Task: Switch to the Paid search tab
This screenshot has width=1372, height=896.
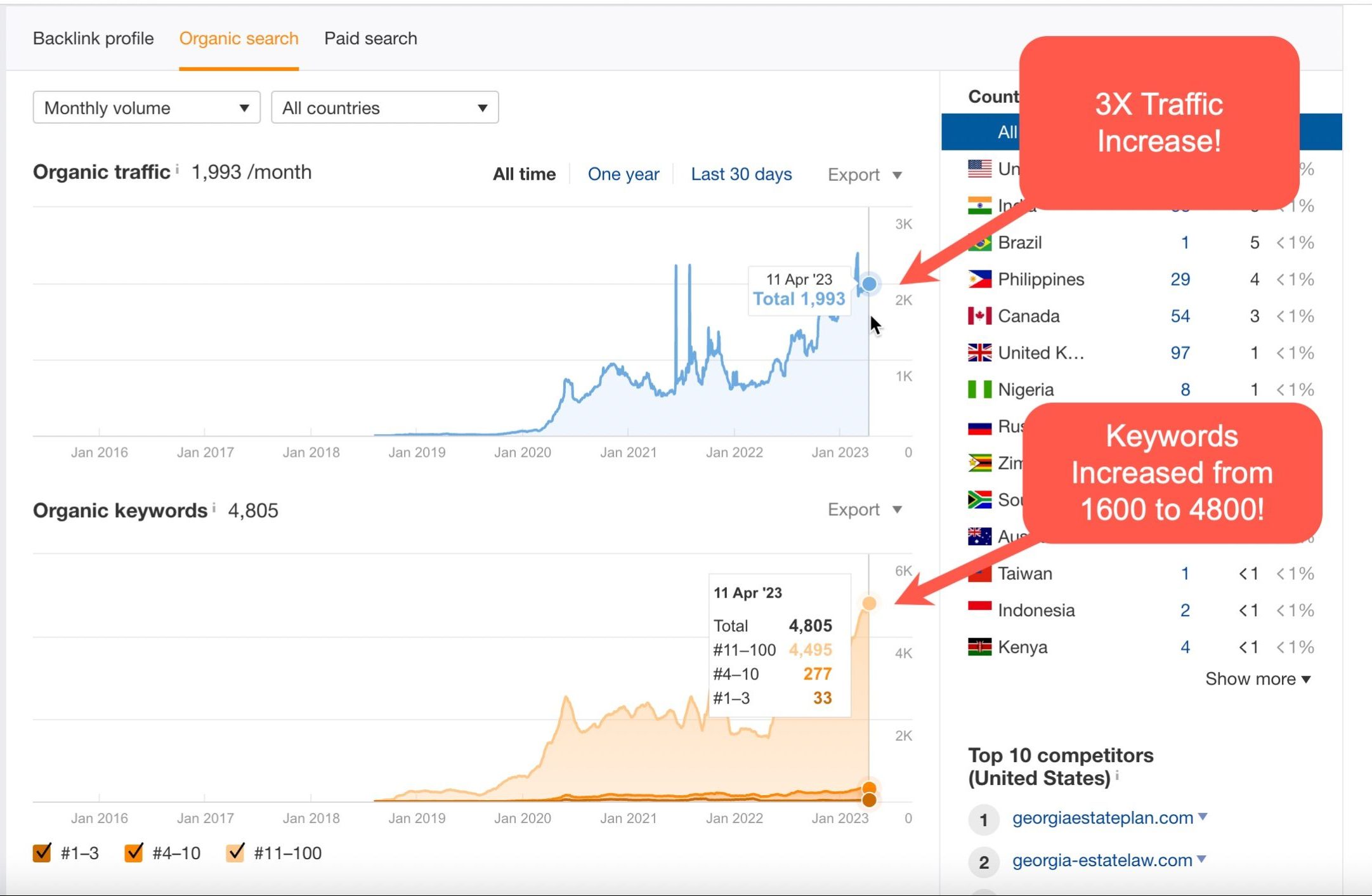Action: coord(370,38)
